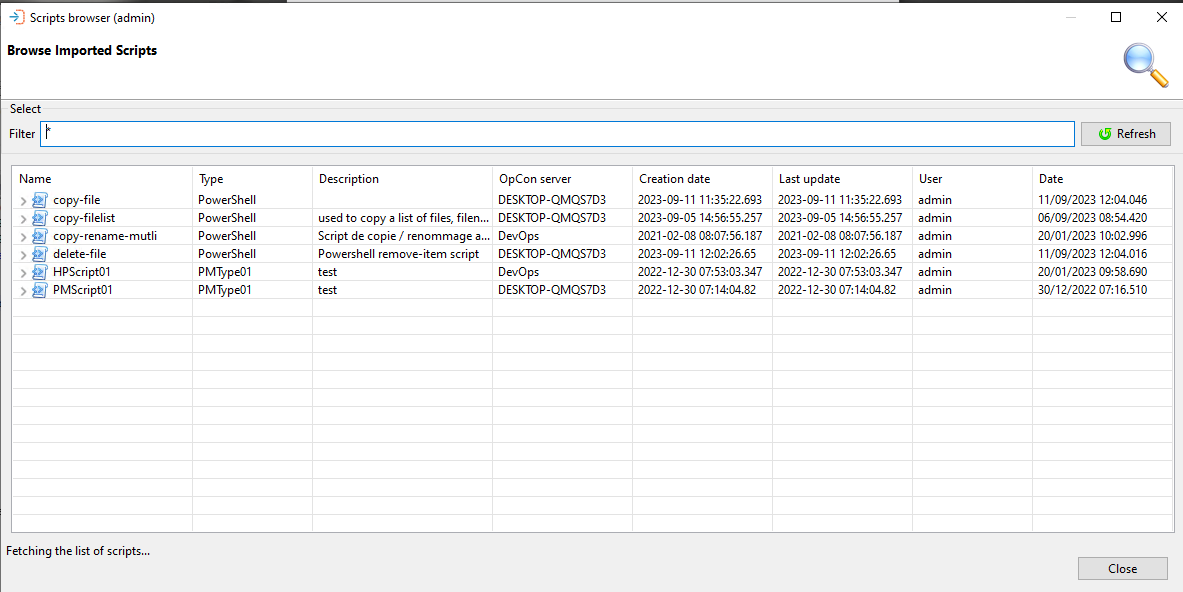Click date 20/01/2023 09:58.690
1183x592 pixels.
tap(1092, 272)
